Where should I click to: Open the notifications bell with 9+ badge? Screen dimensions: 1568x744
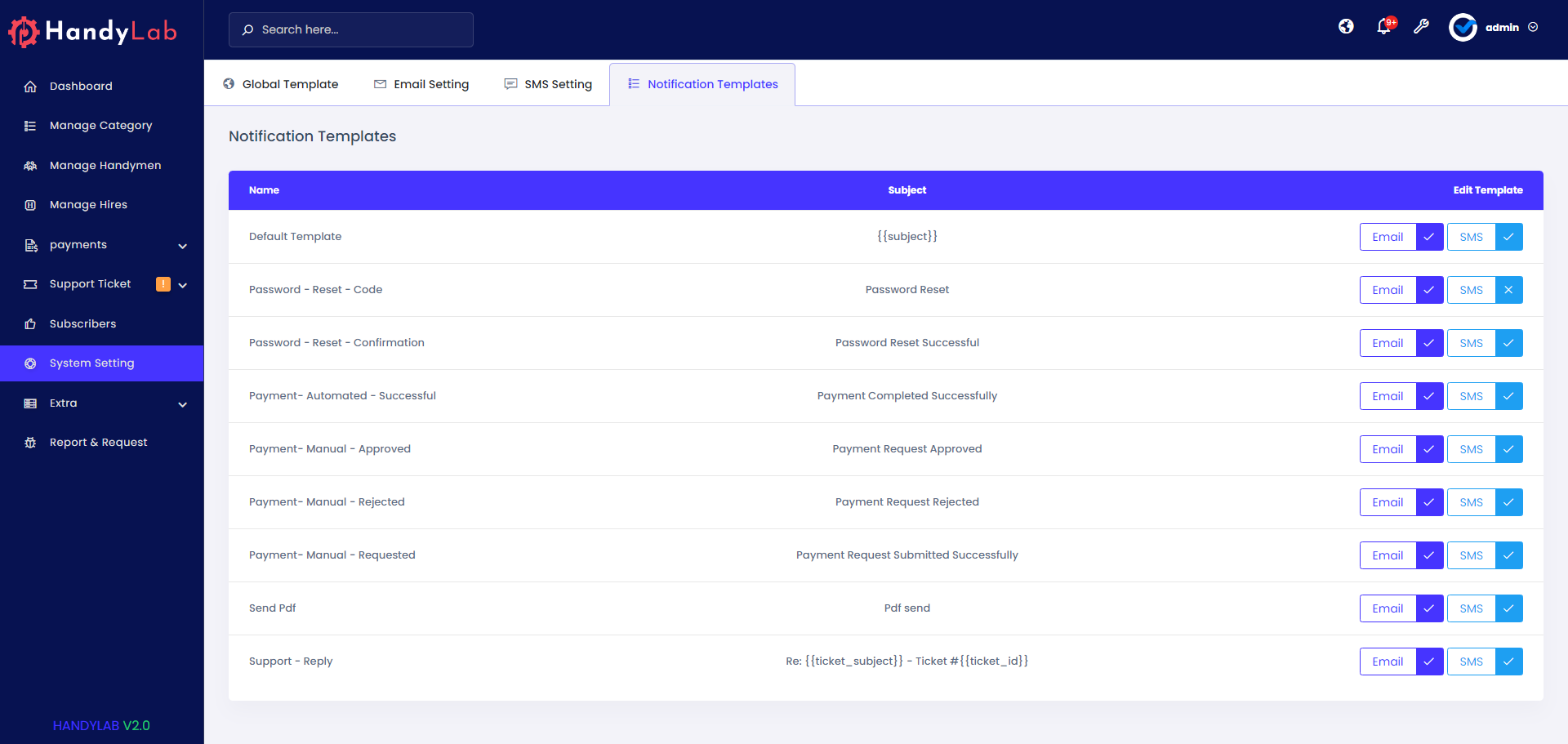[x=1383, y=27]
